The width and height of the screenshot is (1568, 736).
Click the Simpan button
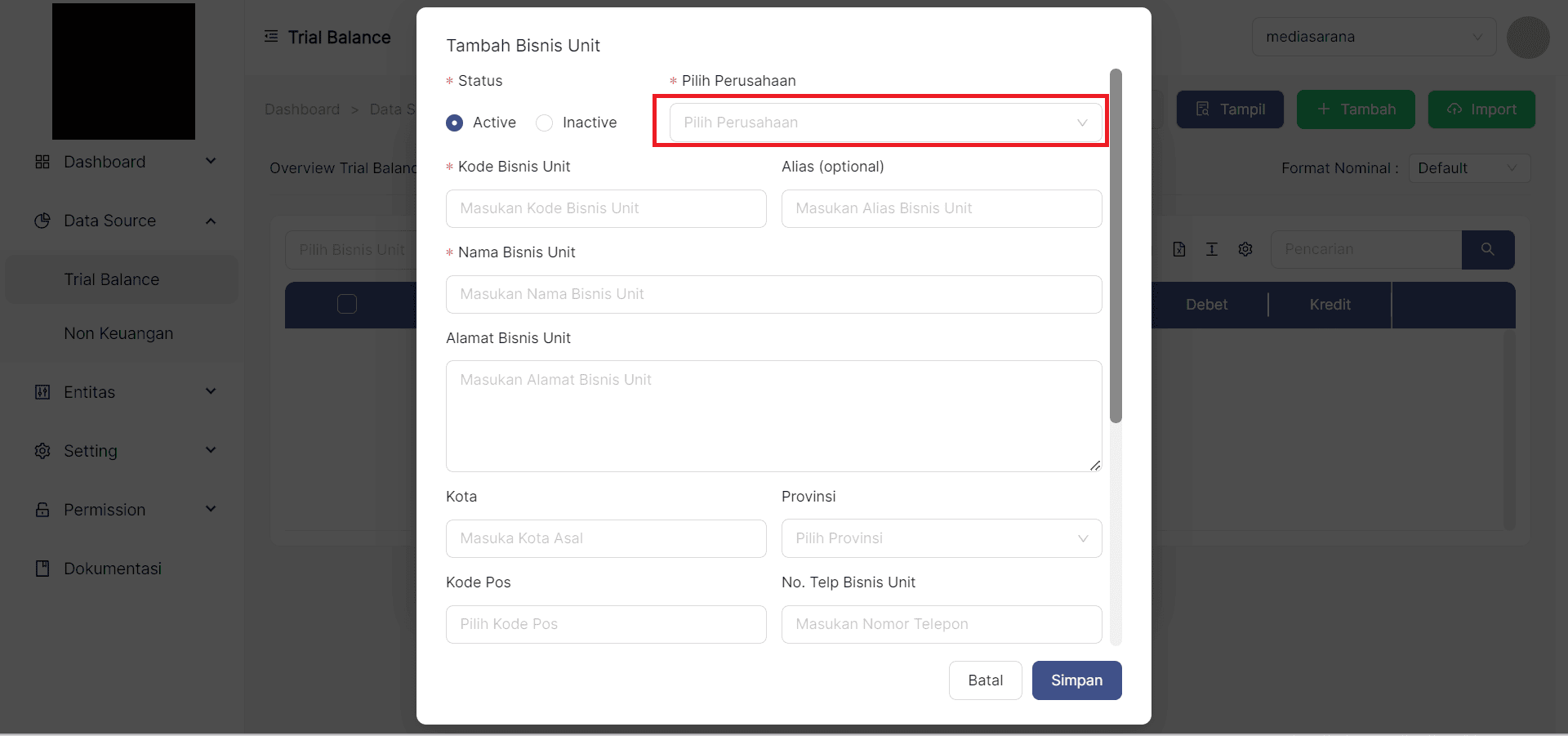click(1076, 680)
